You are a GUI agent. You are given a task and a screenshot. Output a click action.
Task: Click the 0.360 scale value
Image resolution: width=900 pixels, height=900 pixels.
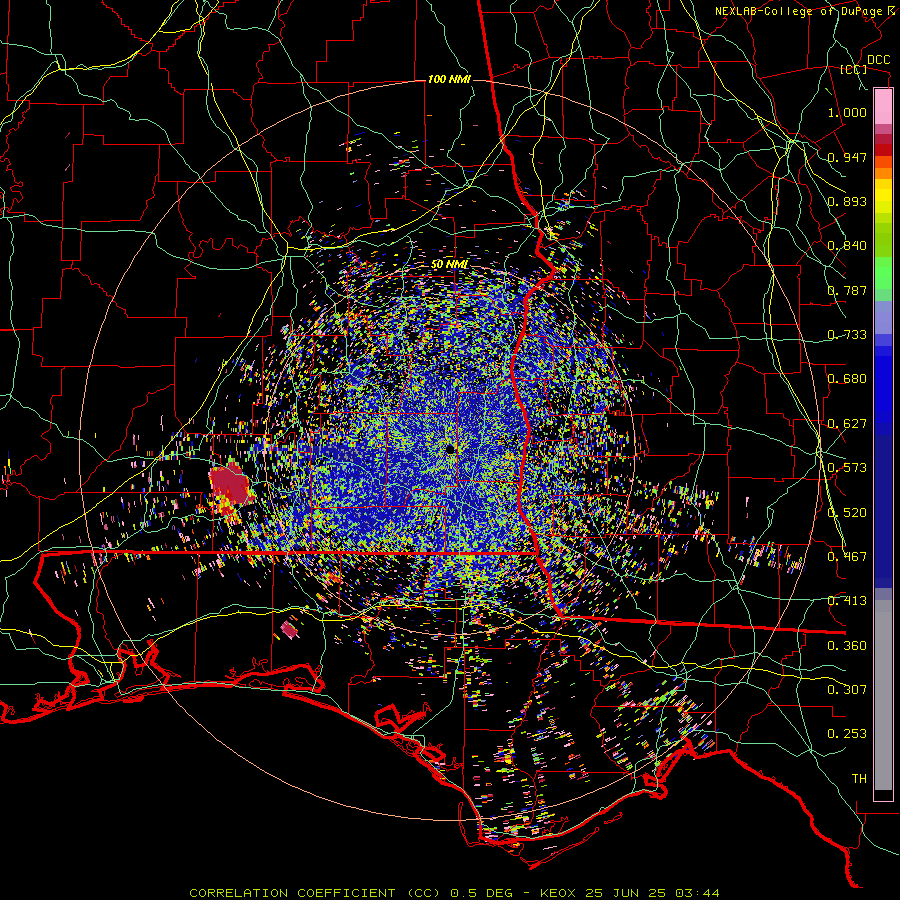(x=847, y=646)
